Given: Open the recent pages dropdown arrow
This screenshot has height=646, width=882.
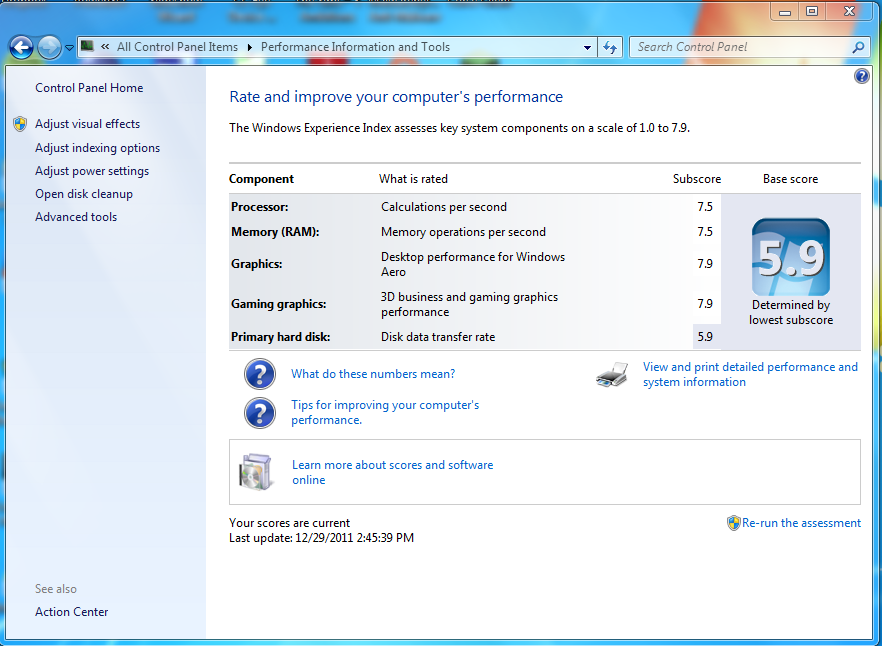Looking at the screenshot, I should [69, 48].
